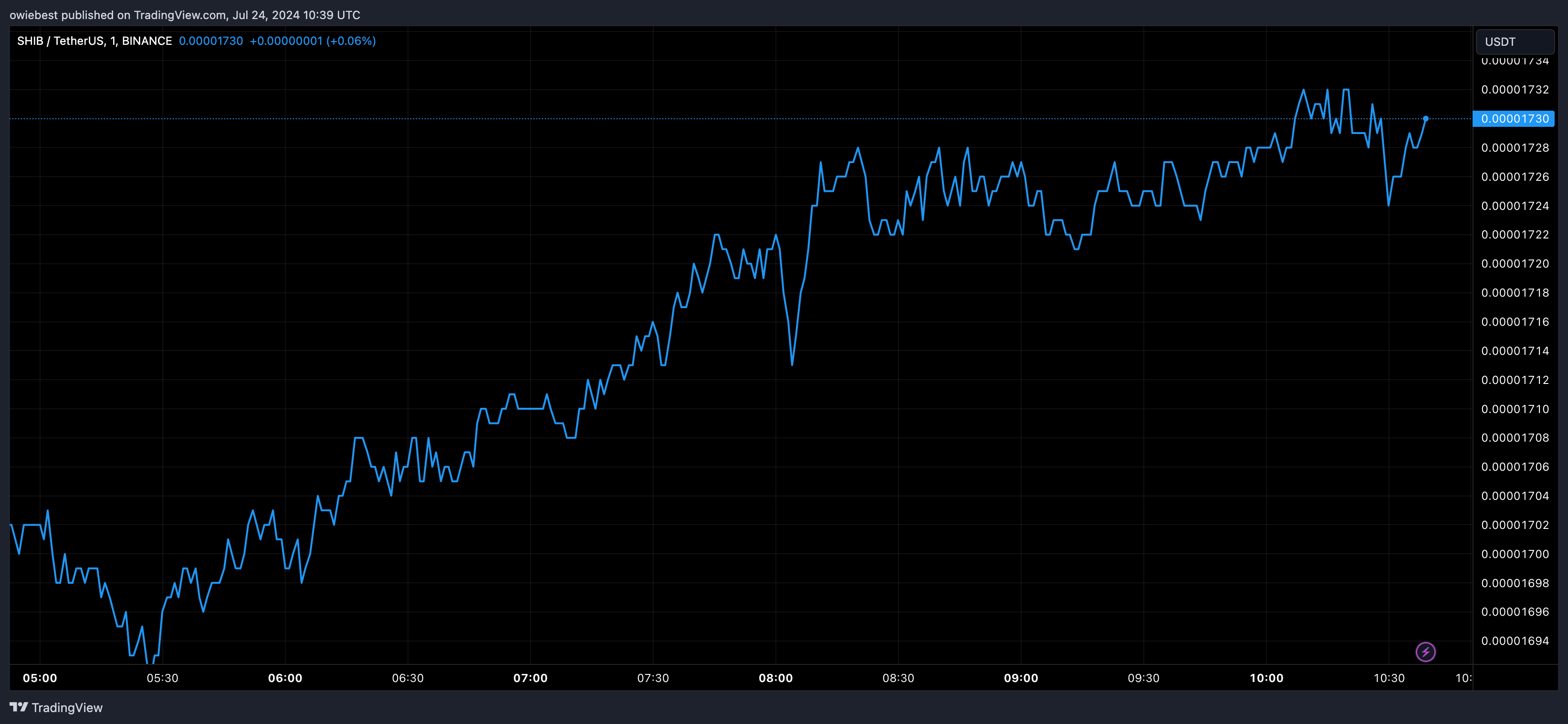Click the 0.00001704 price axis label
The width and height of the screenshot is (1568, 724).
click(x=1515, y=496)
